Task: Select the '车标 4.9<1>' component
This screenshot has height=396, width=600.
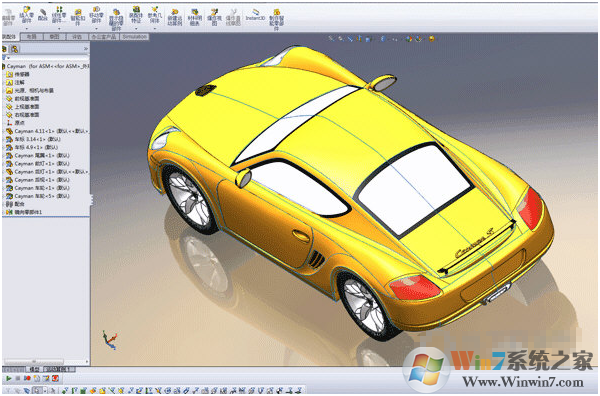Action: tap(32, 147)
